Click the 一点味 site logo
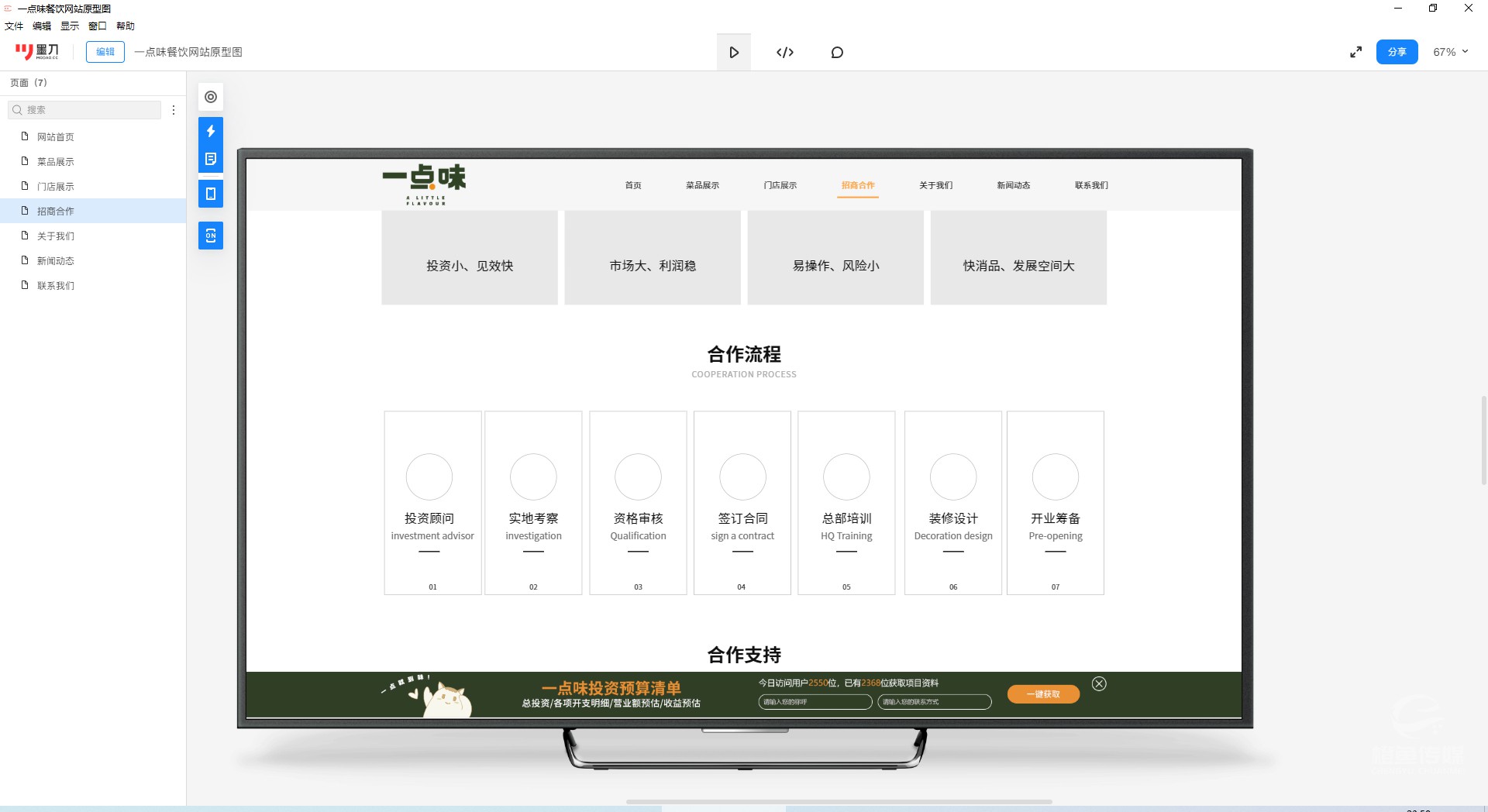1488x812 pixels. tap(425, 184)
